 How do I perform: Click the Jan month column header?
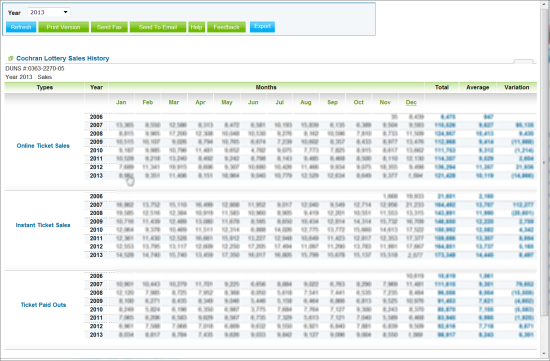click(121, 102)
